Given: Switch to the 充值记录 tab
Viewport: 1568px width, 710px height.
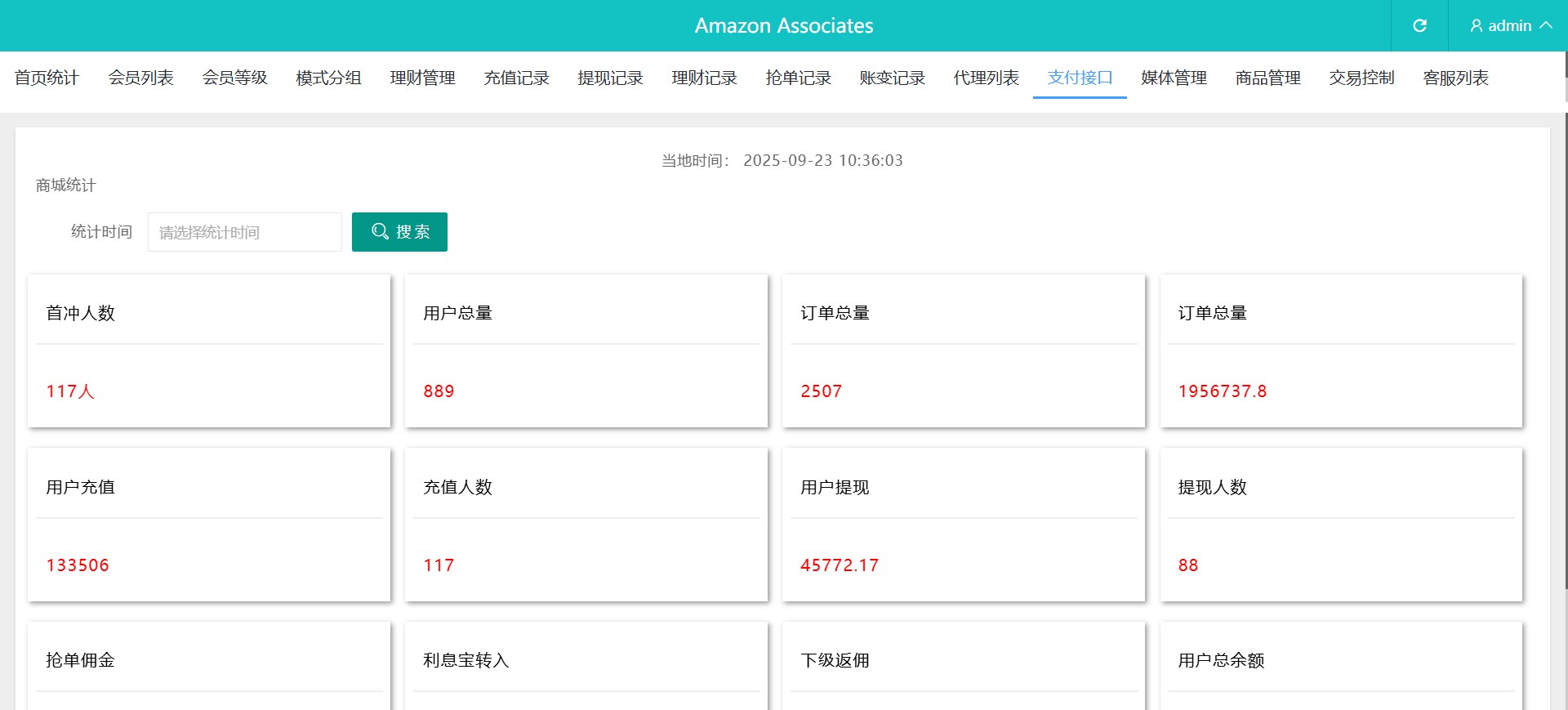Looking at the screenshot, I should point(516,78).
